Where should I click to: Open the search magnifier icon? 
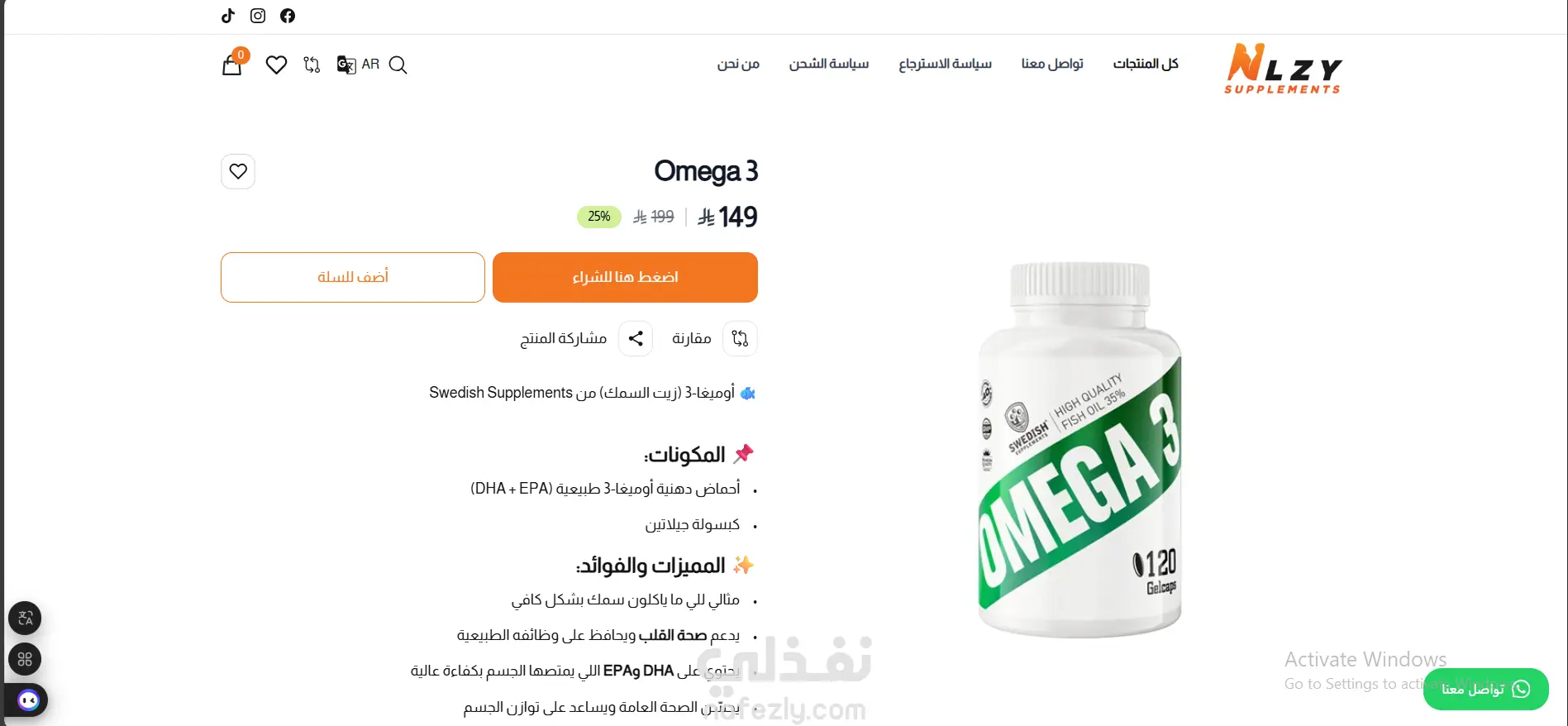[x=398, y=64]
